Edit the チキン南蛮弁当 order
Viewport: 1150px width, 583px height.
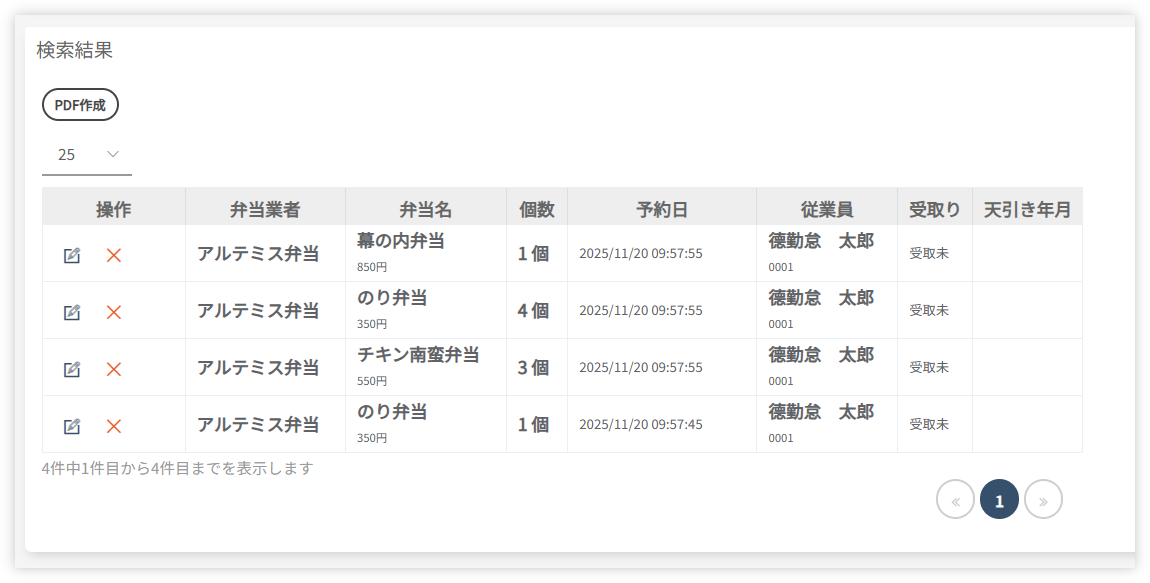tap(72, 369)
